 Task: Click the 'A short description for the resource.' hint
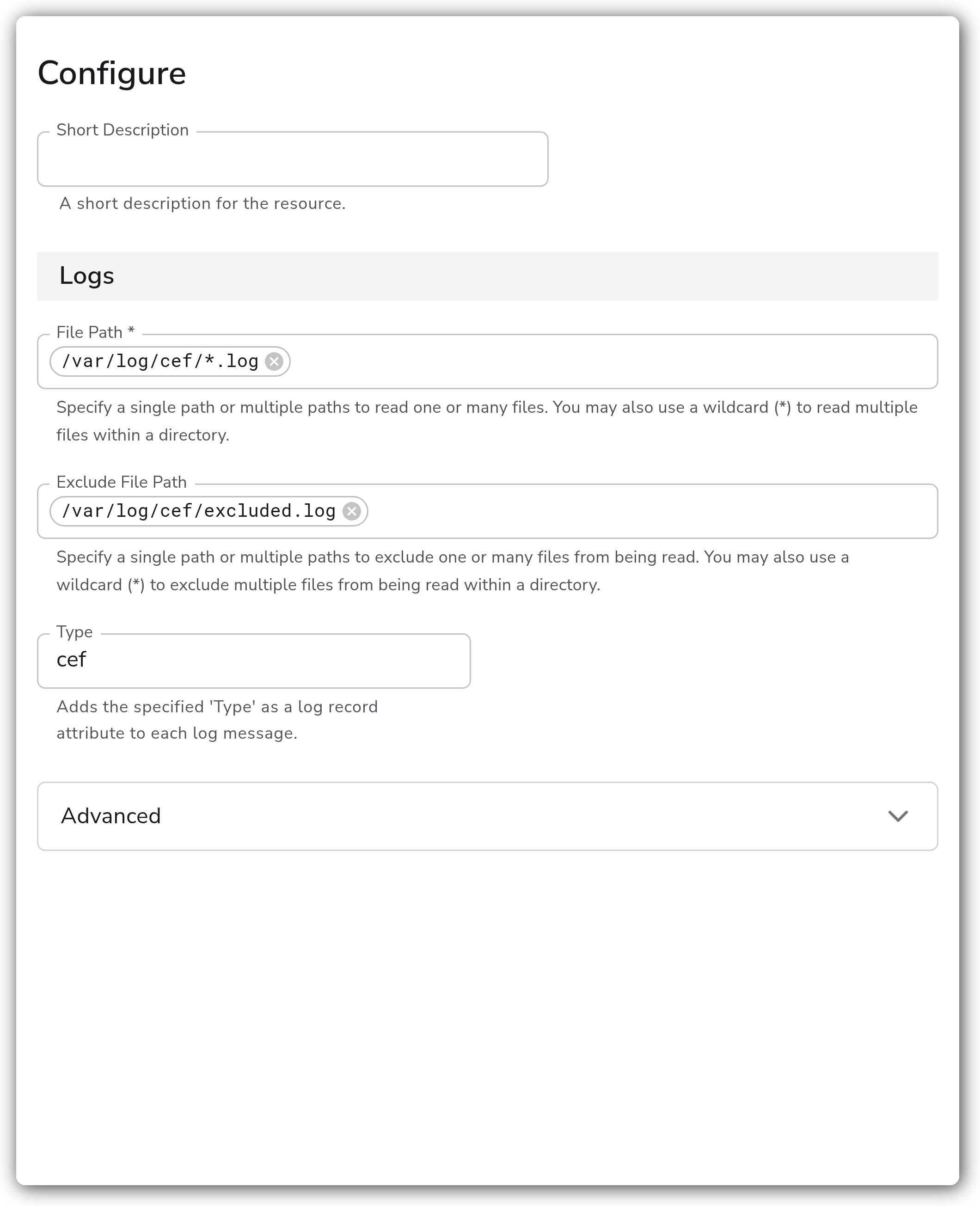pyautogui.click(x=202, y=204)
